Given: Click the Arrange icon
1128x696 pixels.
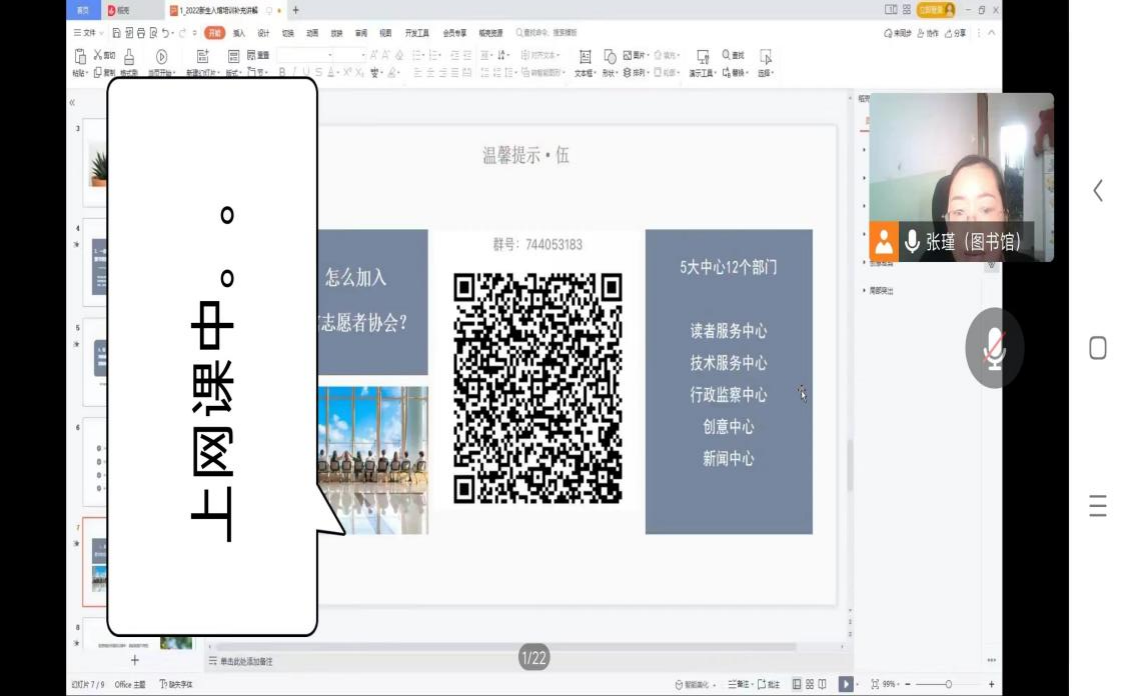Looking at the screenshot, I should click(627, 73).
